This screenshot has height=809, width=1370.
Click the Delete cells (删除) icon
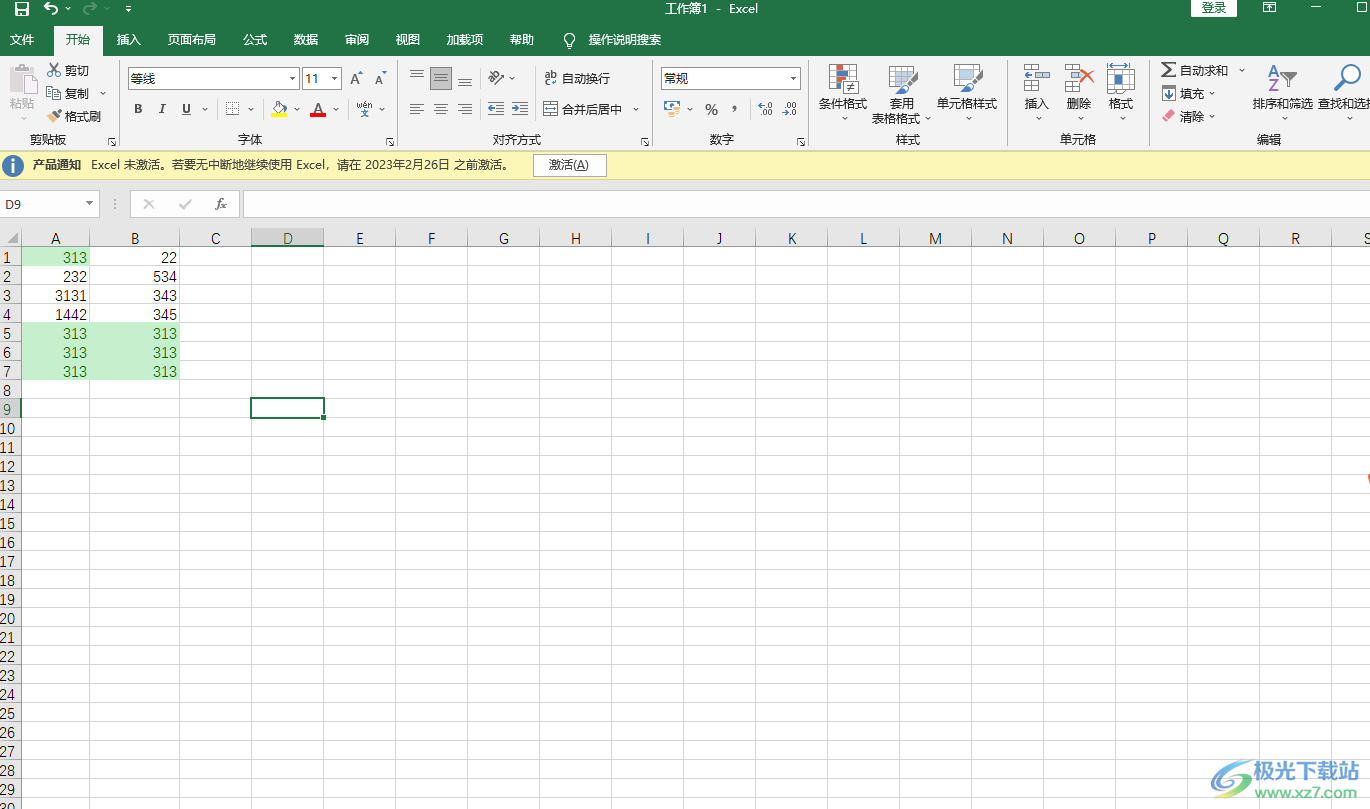point(1079,79)
